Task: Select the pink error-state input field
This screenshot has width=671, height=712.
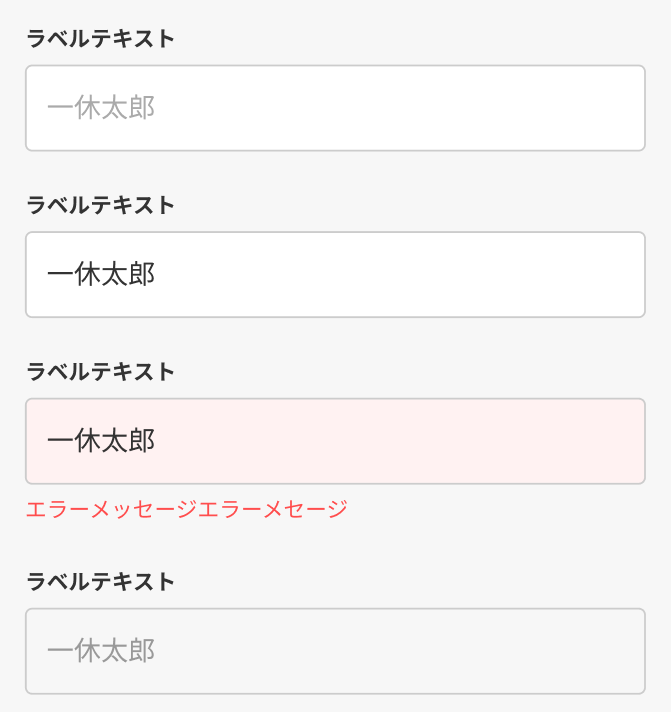Action: point(335,441)
